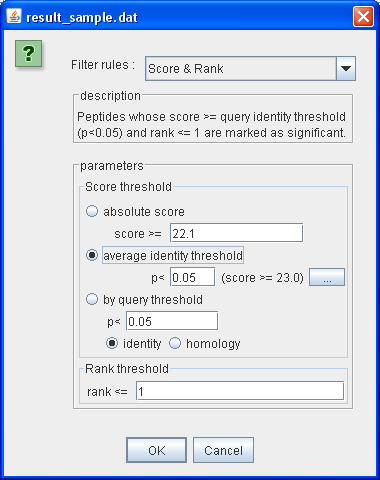Click the description text about significant peptides

pos(211,125)
